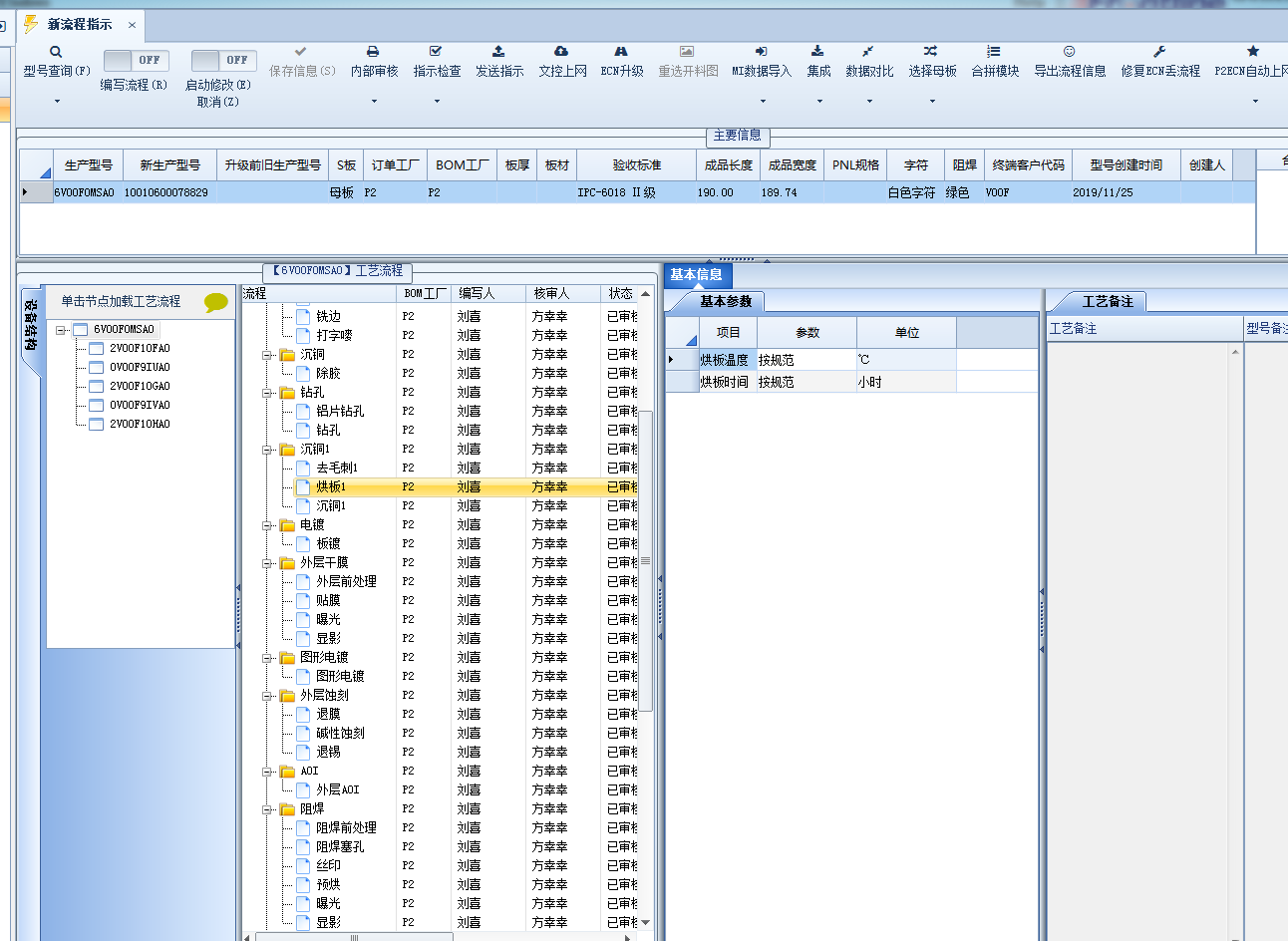Open the vertical 设备结构 side tab

31,326
